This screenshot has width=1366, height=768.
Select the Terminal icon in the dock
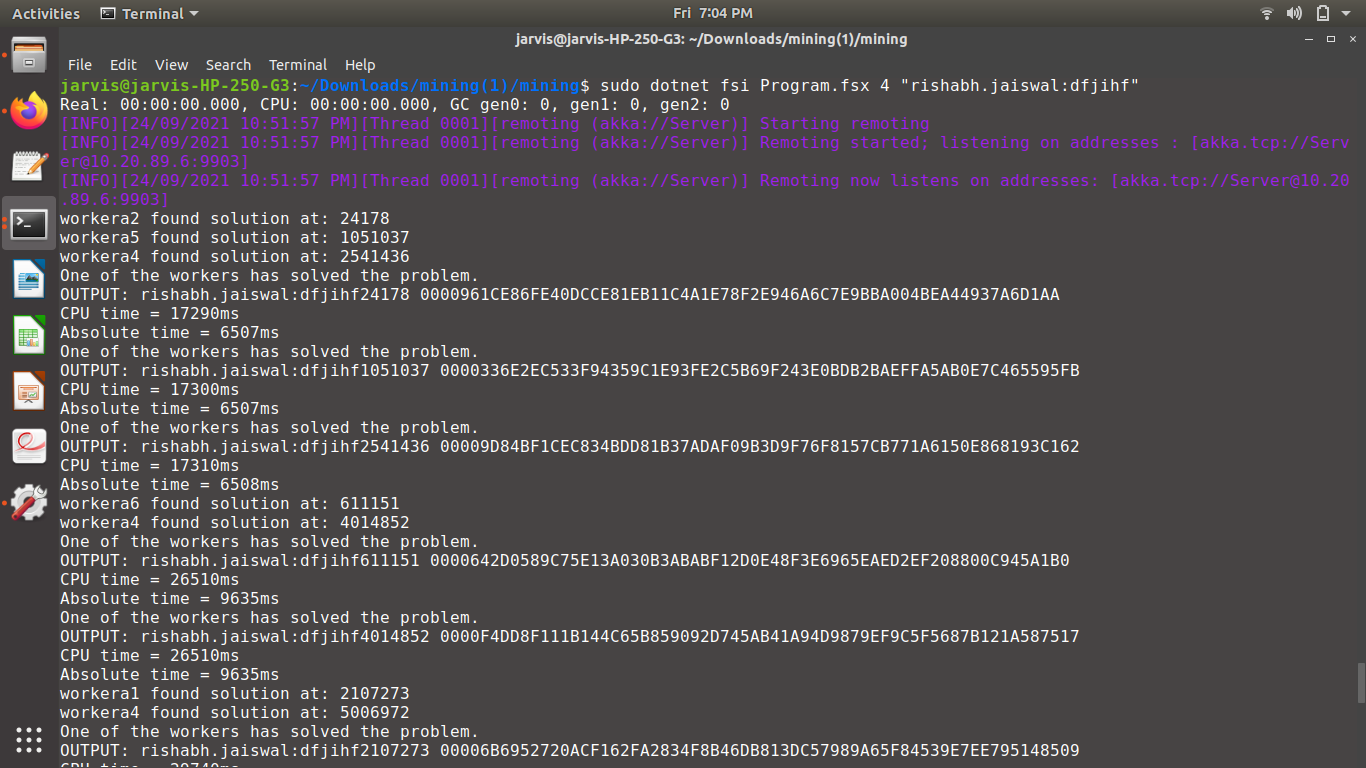point(29,223)
